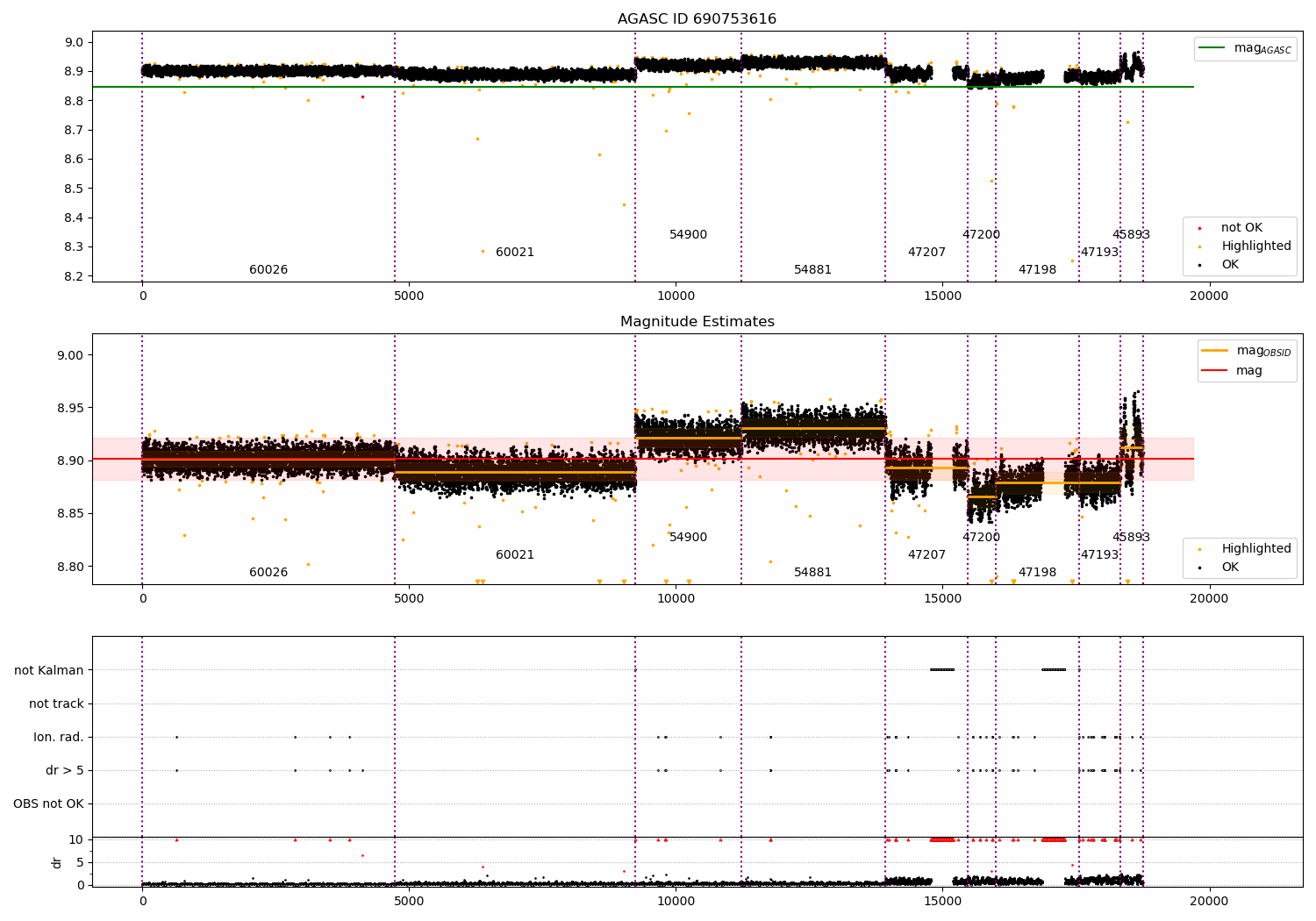Screen dimensions: 1316x921
Task: Click 'not OK' in top plot legend
Action: [1241, 228]
